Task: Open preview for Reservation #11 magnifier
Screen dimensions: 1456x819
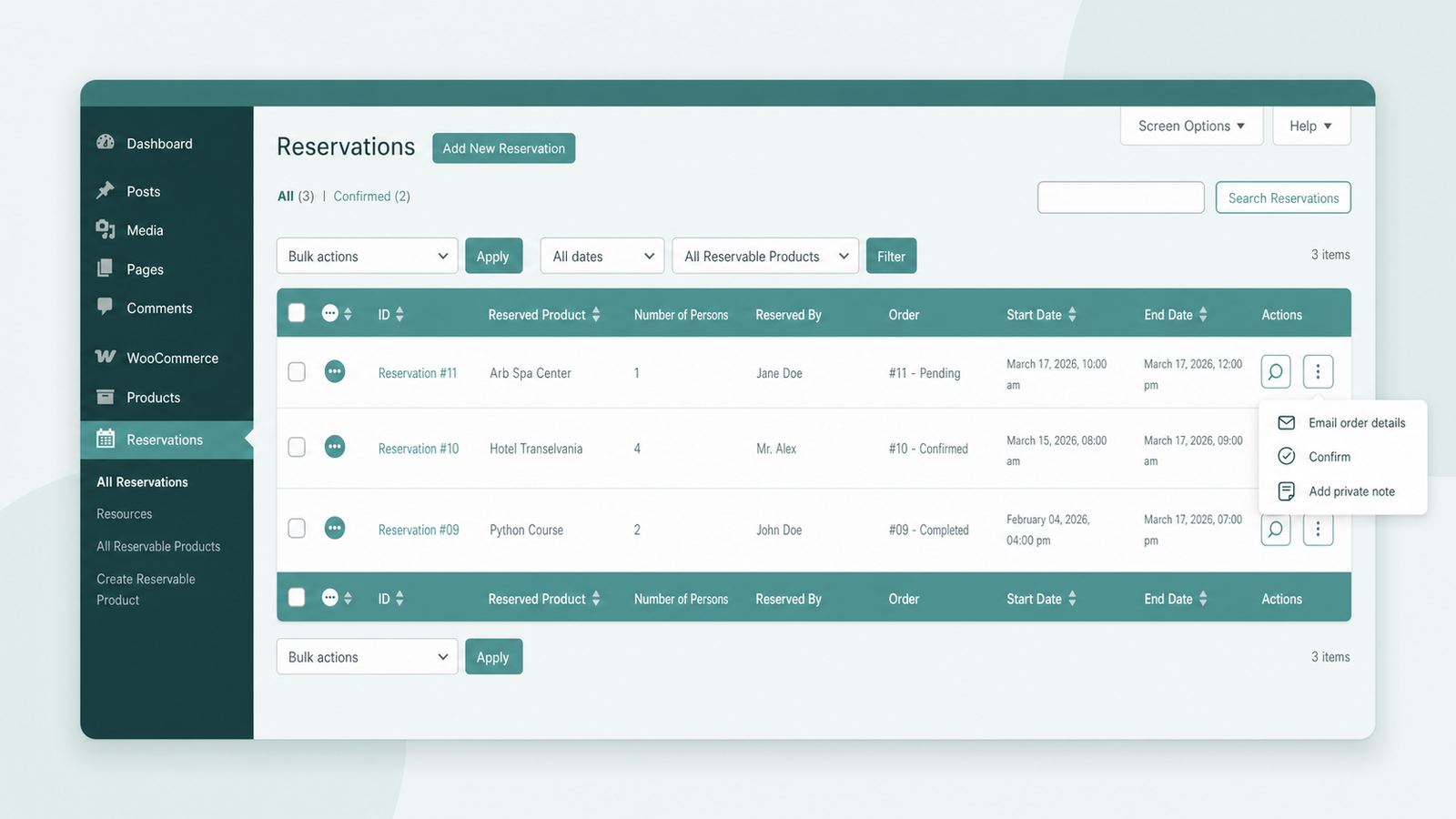Action: (1276, 371)
